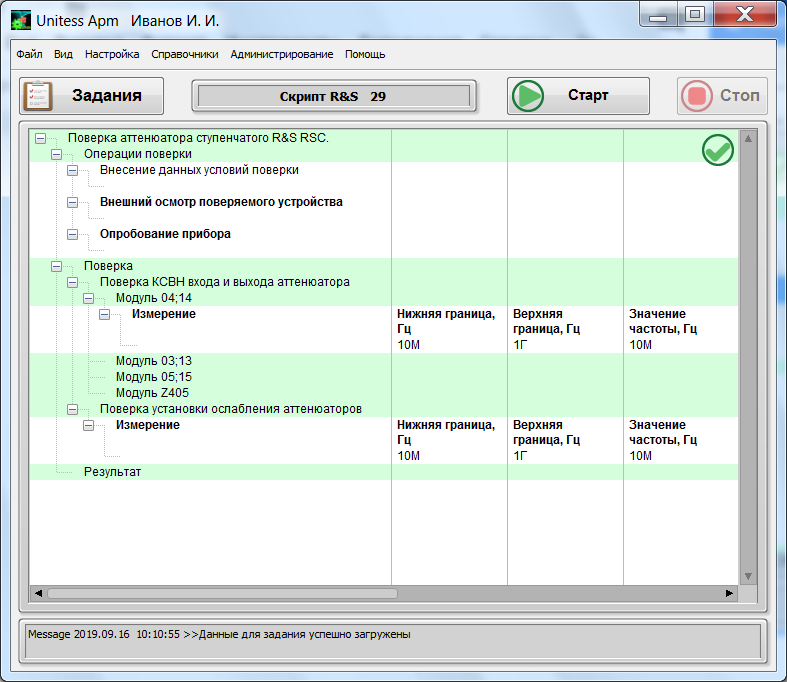Select the Результат tree item
This screenshot has width=787, height=682.
click(112, 471)
